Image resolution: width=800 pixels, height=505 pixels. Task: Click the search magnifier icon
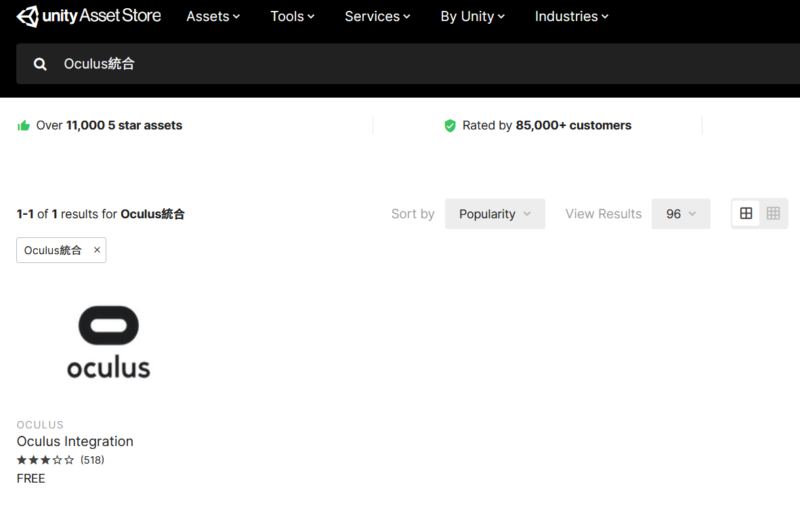tap(40, 64)
